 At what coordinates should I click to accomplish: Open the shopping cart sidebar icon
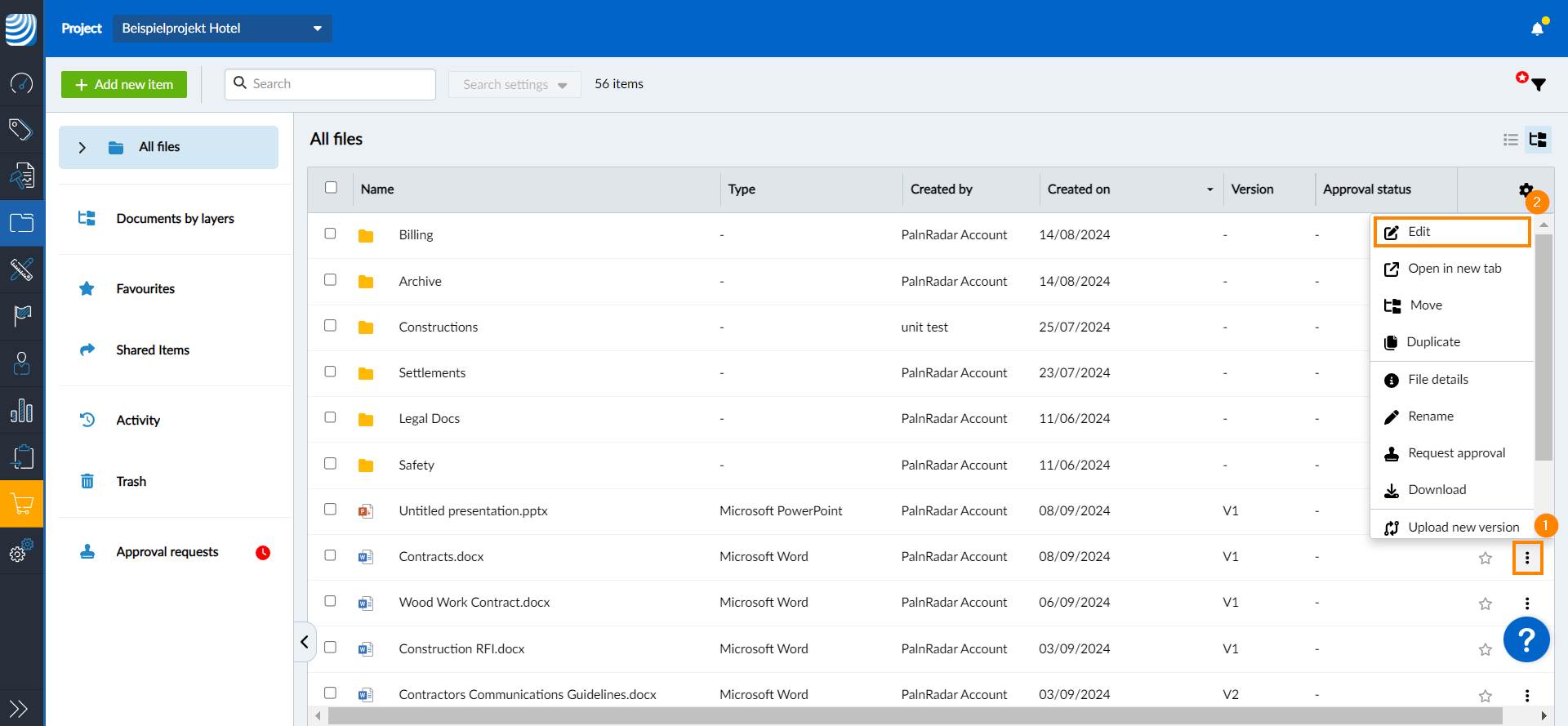pyautogui.click(x=22, y=504)
